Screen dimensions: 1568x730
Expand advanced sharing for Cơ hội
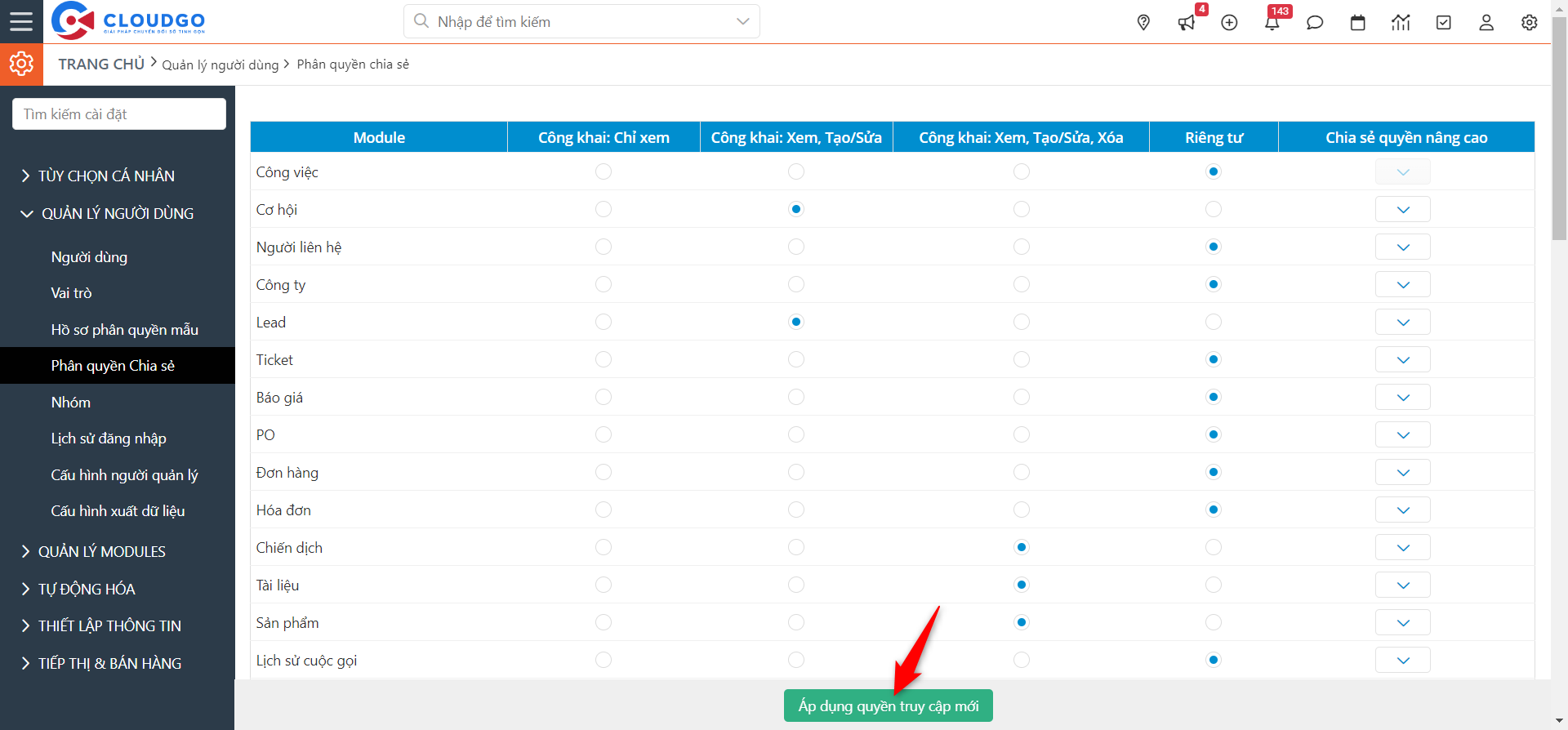click(1403, 209)
